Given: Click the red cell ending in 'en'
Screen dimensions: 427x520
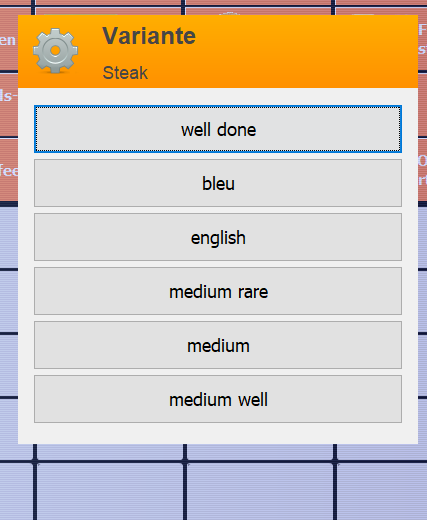Looking at the screenshot, I should click(x=9, y=38).
